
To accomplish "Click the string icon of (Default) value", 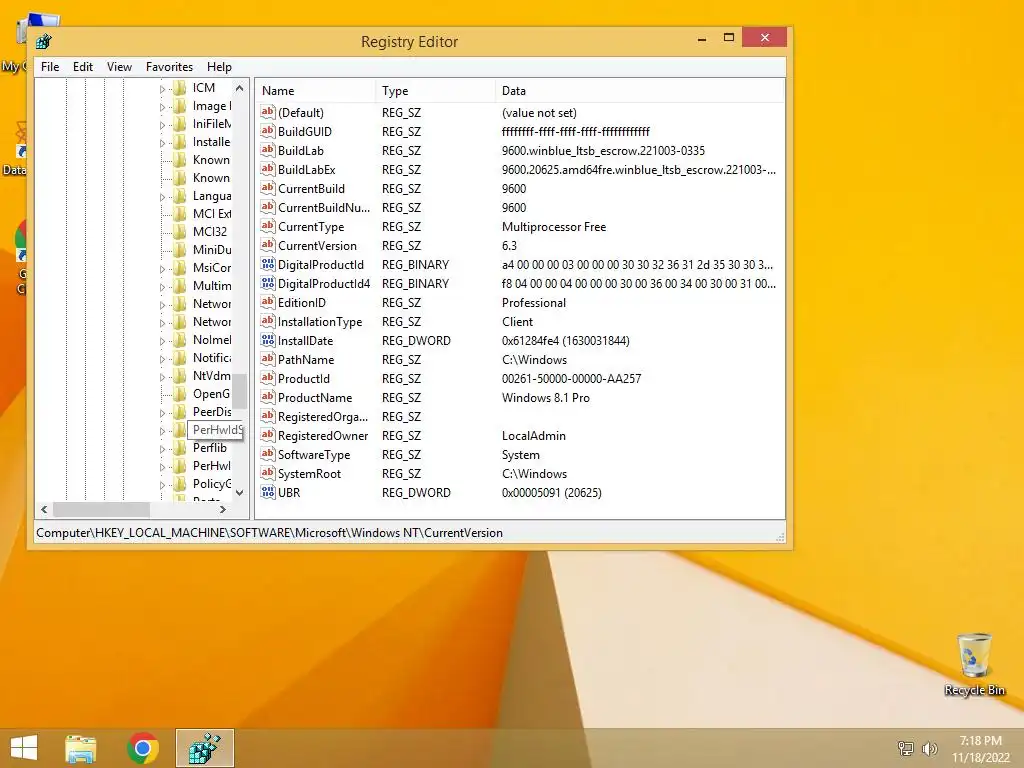I will [x=268, y=112].
